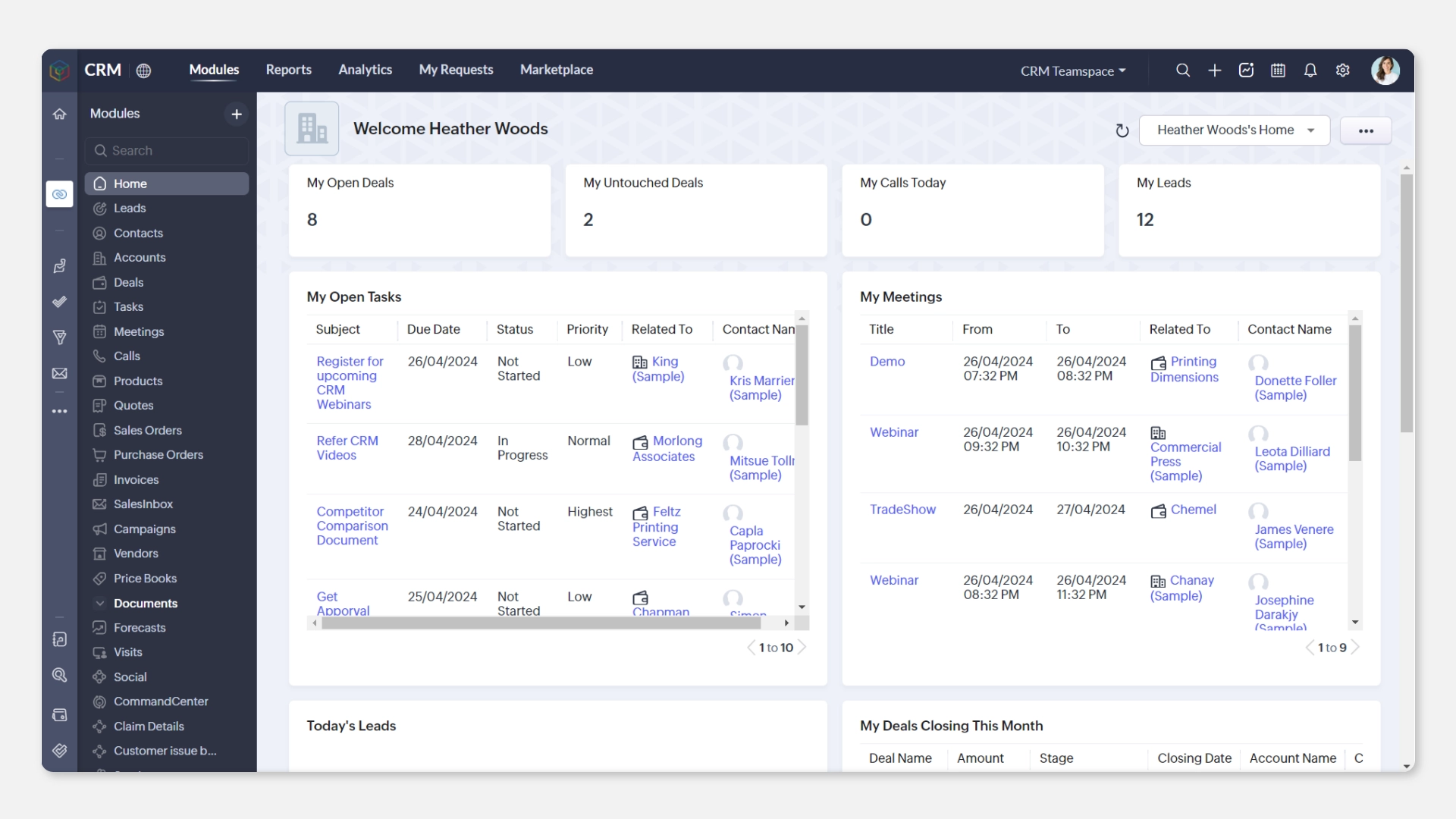Select the home icon in the left rail
Screen dimensions: 1456x819
(x=59, y=113)
